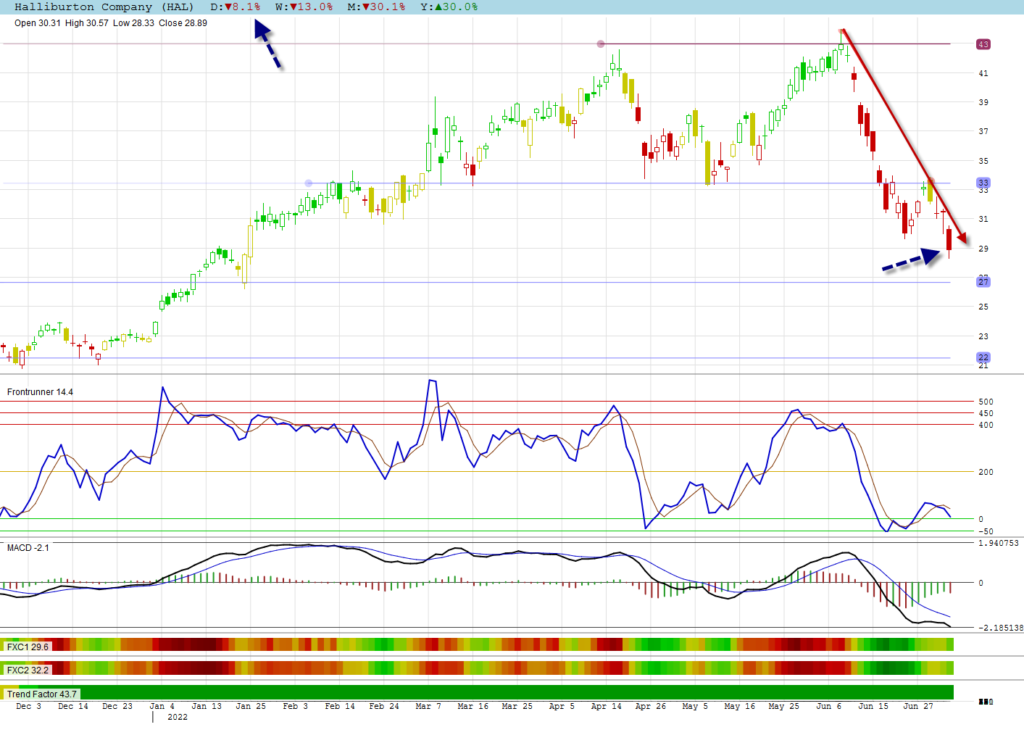Click the daily change D: 8.1% value

pyautogui.click(x=235, y=7)
